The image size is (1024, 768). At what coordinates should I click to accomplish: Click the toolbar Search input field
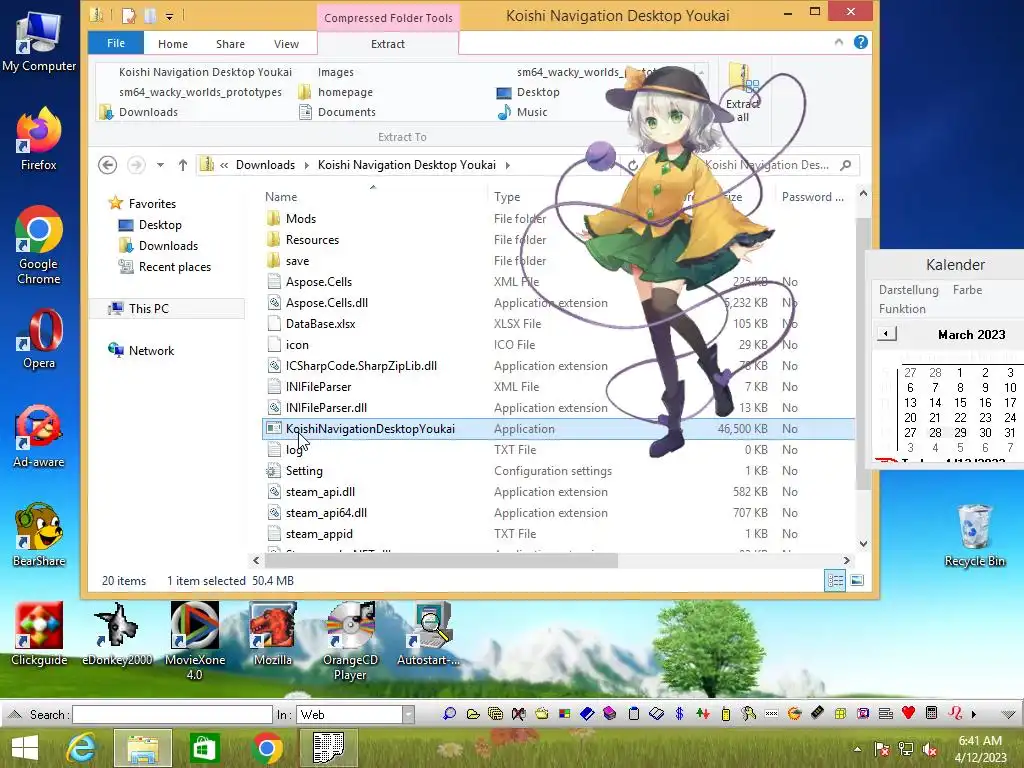172,714
